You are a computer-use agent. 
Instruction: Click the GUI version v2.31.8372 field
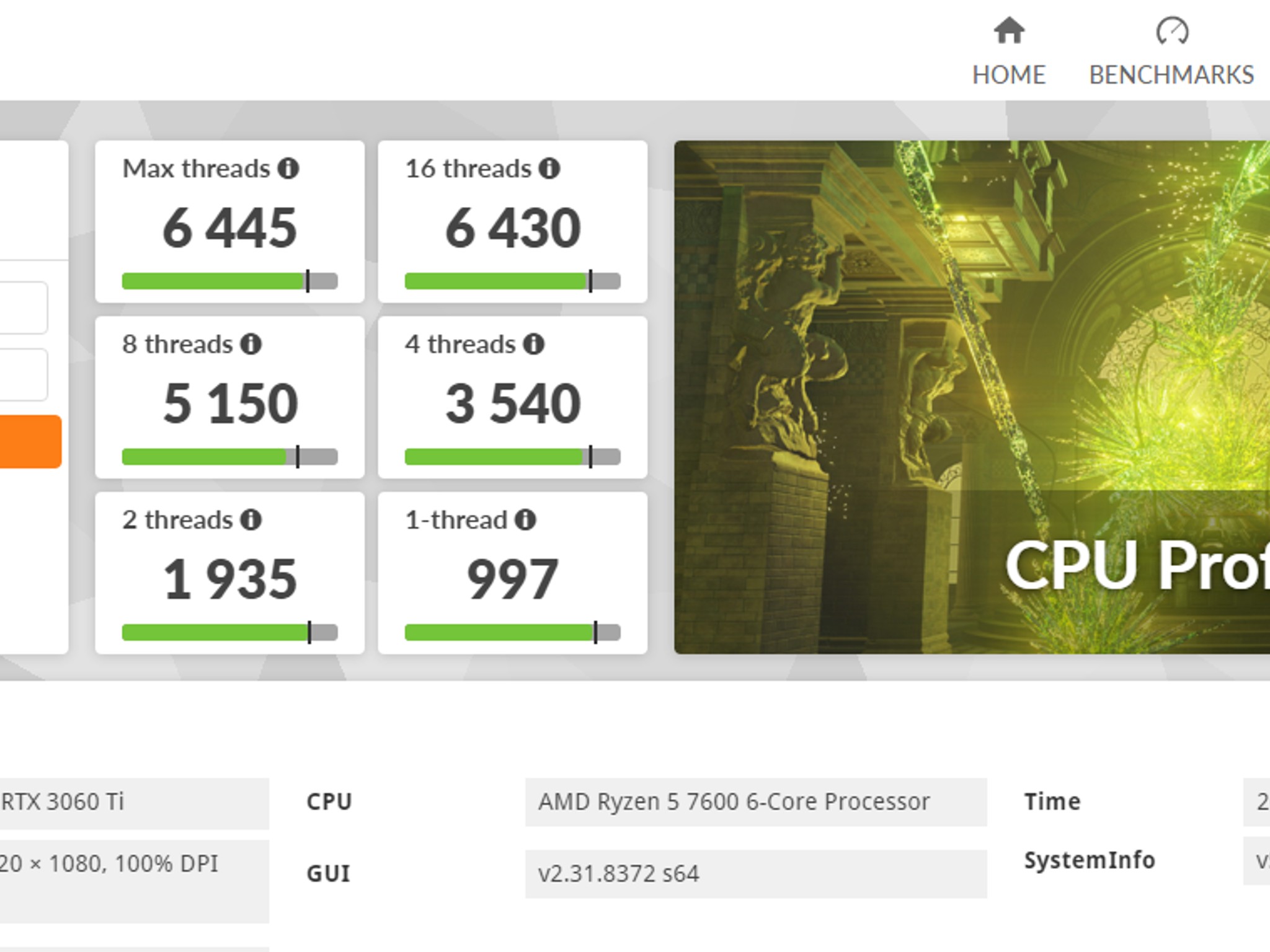[x=755, y=874]
